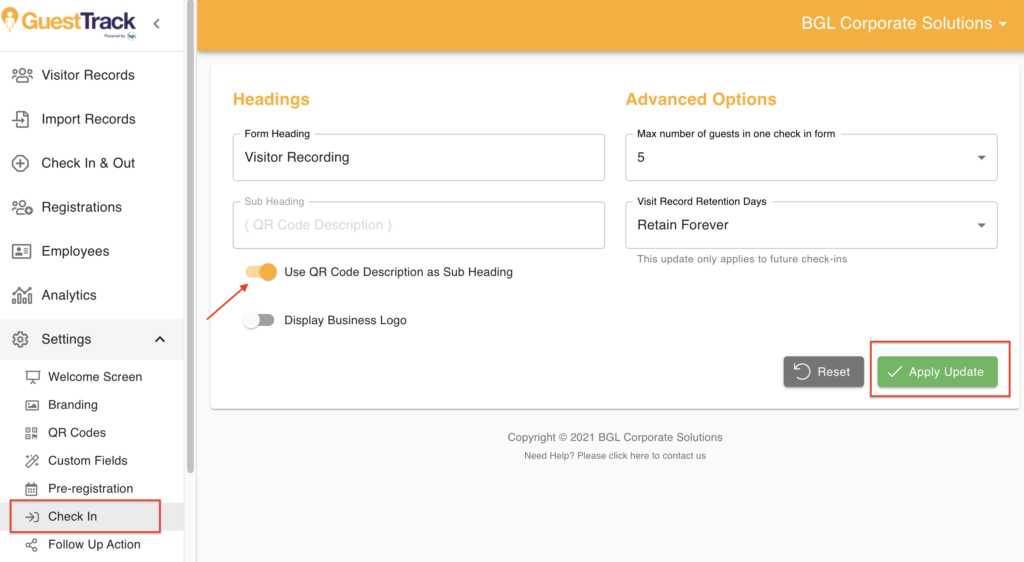Click the Employees ID card icon

point(21,251)
